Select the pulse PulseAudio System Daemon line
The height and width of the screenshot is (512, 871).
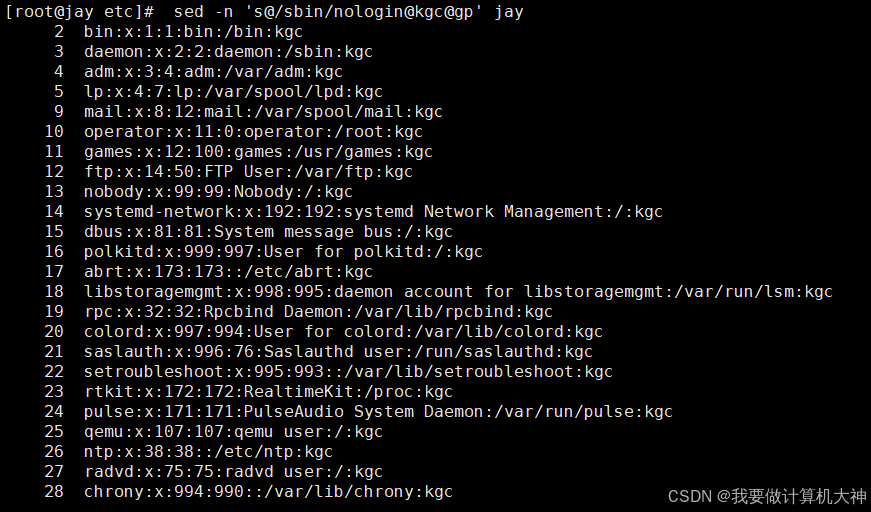pyautogui.click(x=378, y=411)
